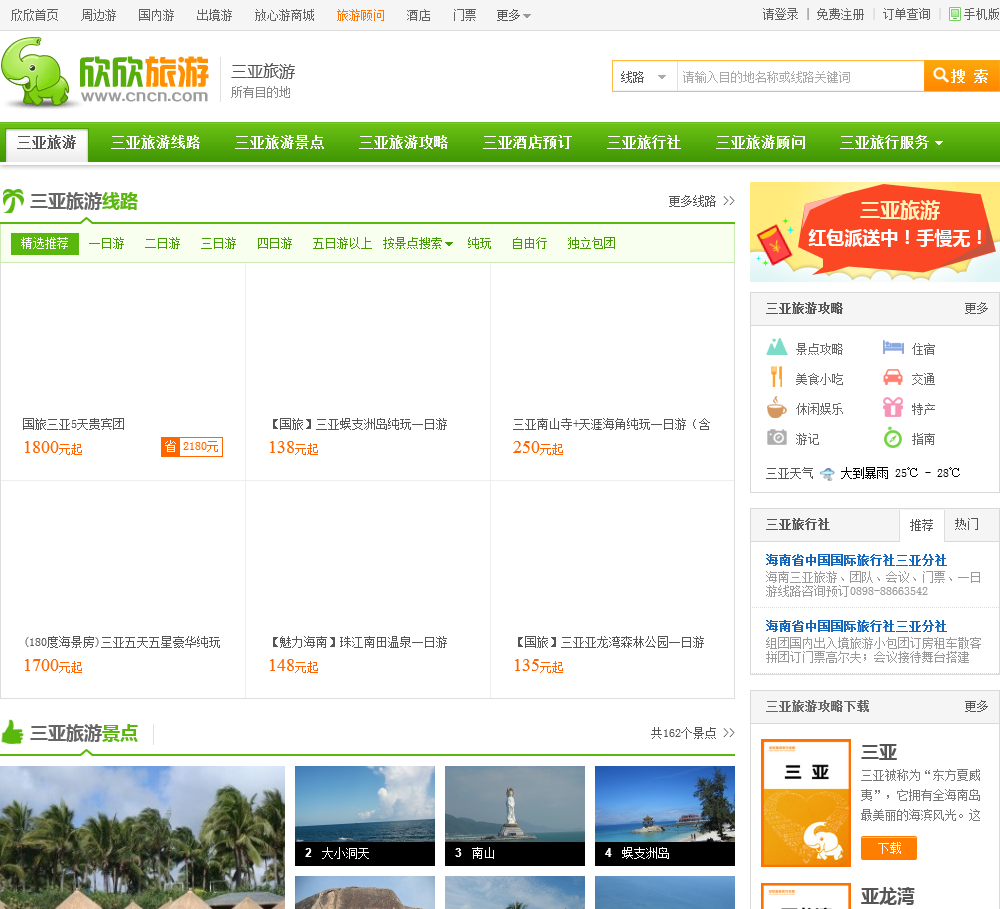1000x909 pixels.
Task: Click the compass icon beside 指南
Action: coord(893,438)
